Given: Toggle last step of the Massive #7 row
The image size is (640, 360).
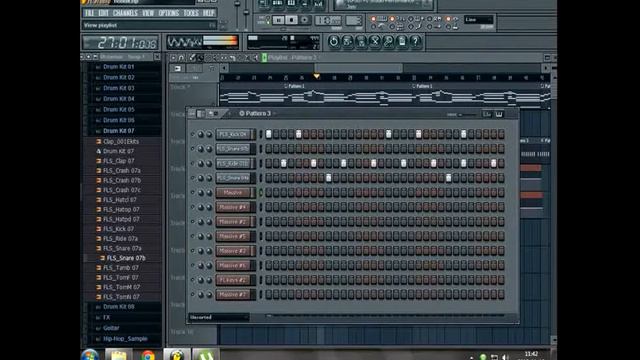Looking at the screenshot, I should click(x=501, y=294).
